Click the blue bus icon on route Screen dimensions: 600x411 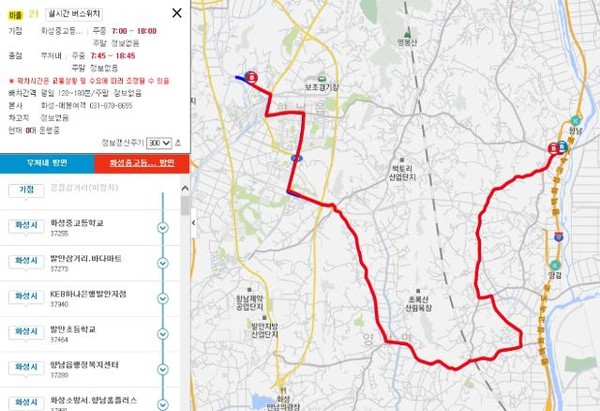(297, 158)
